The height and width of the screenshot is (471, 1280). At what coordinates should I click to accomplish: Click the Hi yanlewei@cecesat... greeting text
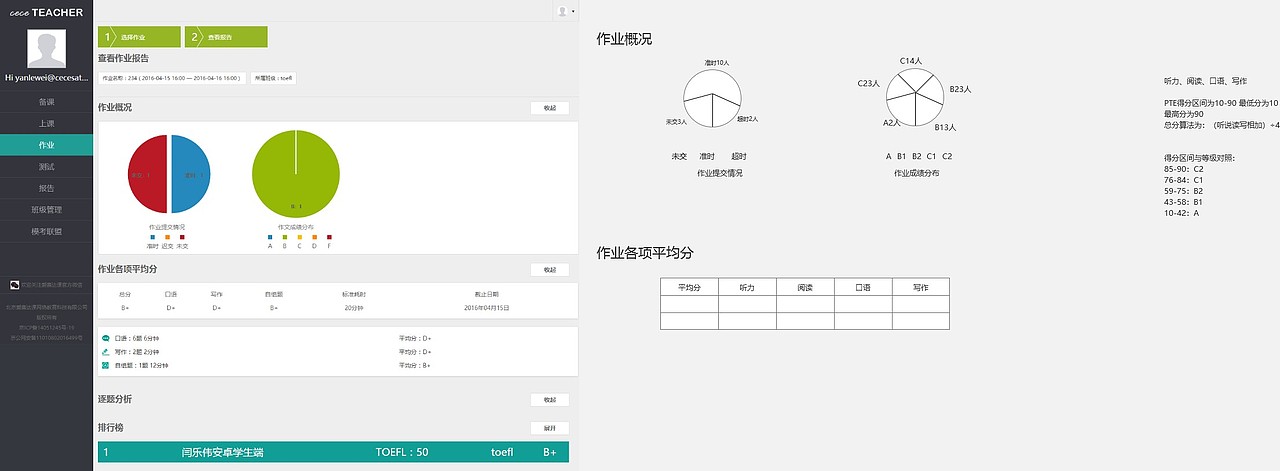(x=46, y=77)
